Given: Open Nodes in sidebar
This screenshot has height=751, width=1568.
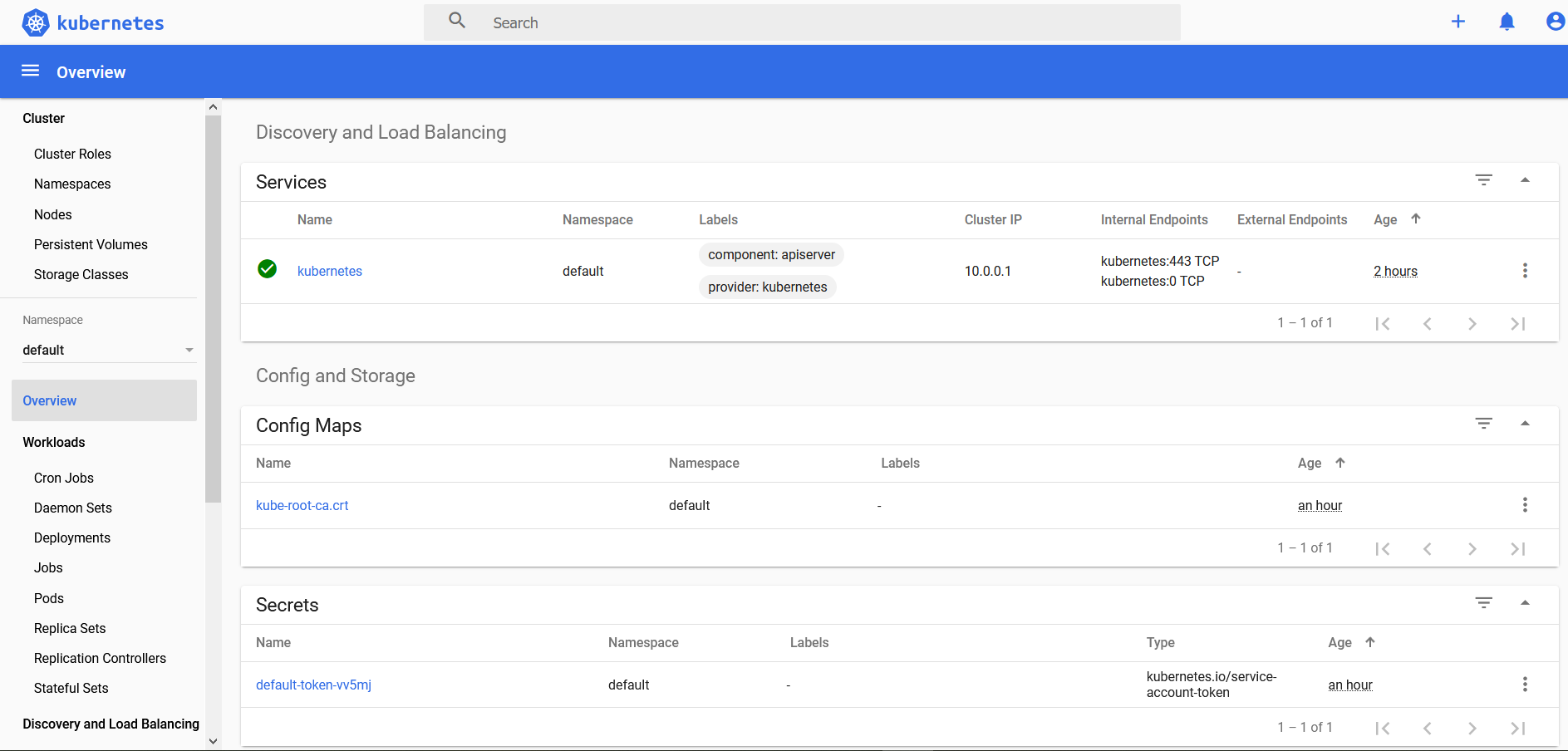Looking at the screenshot, I should pos(53,214).
